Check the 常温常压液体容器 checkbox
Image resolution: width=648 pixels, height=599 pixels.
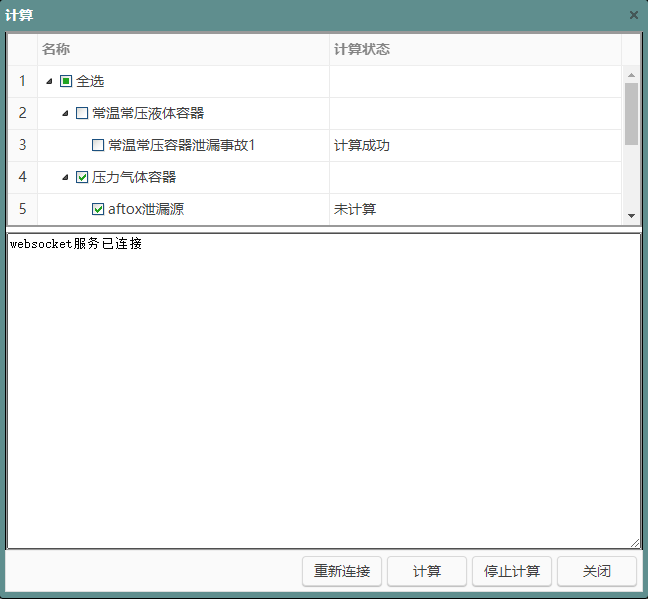click(82, 114)
